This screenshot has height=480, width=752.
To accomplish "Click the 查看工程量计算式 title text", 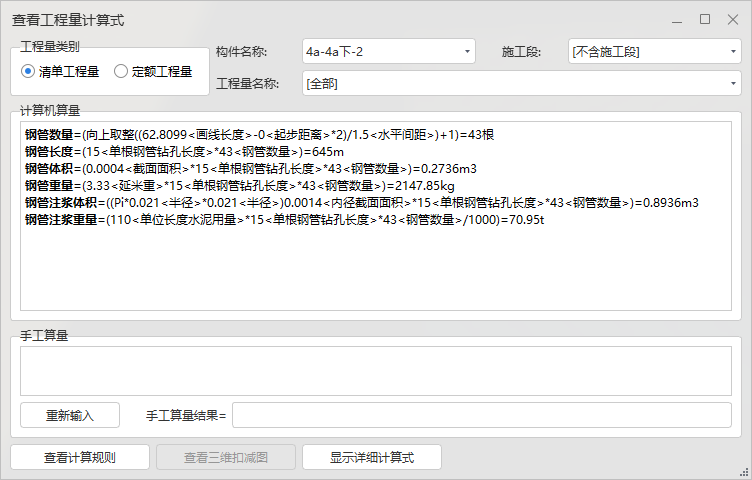I will click(68, 20).
